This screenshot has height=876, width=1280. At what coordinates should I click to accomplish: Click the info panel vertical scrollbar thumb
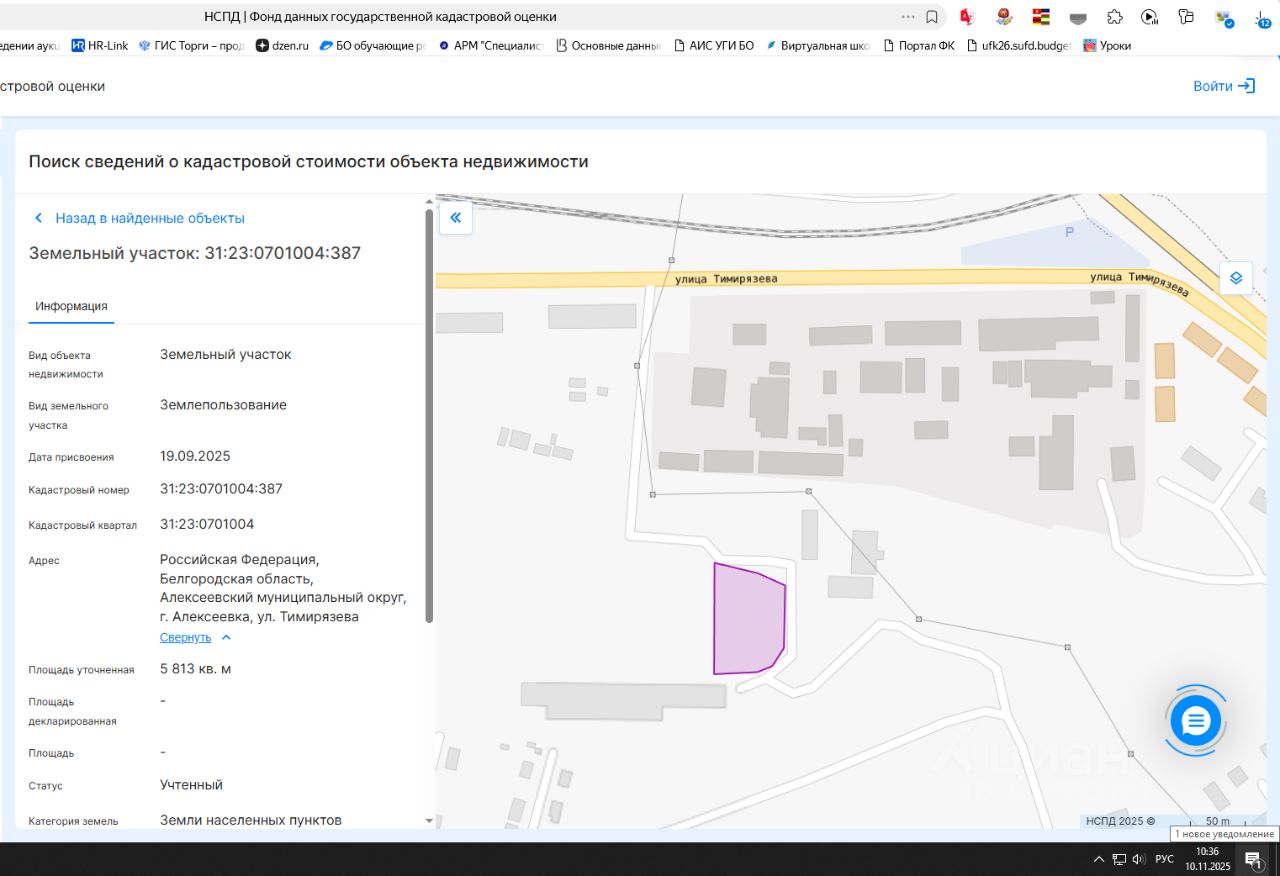point(430,415)
